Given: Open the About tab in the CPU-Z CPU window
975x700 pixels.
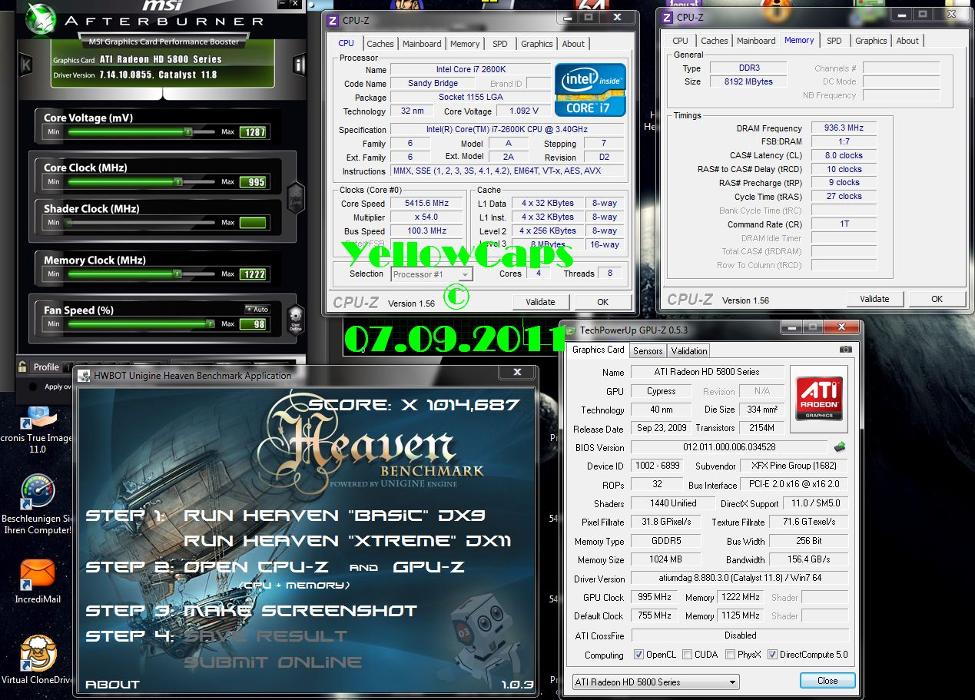Looking at the screenshot, I should (x=573, y=44).
